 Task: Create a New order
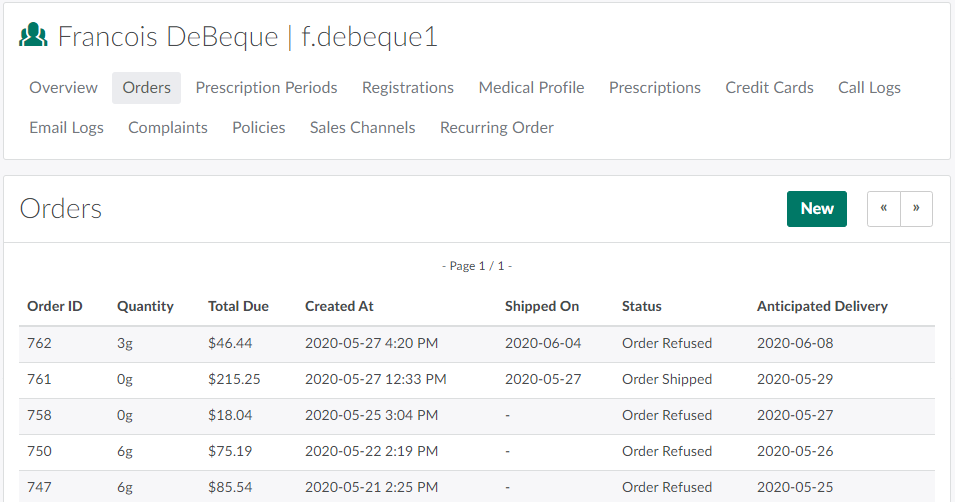[x=816, y=209]
